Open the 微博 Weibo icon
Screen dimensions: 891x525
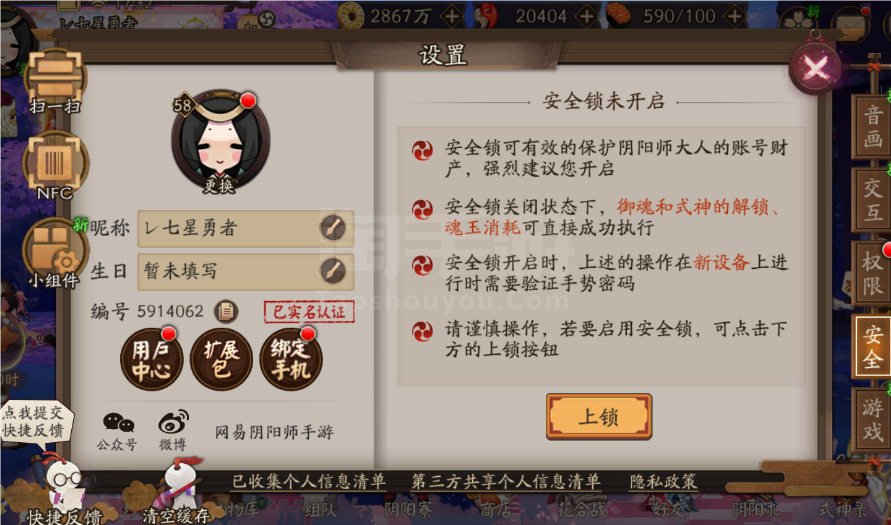click(173, 431)
